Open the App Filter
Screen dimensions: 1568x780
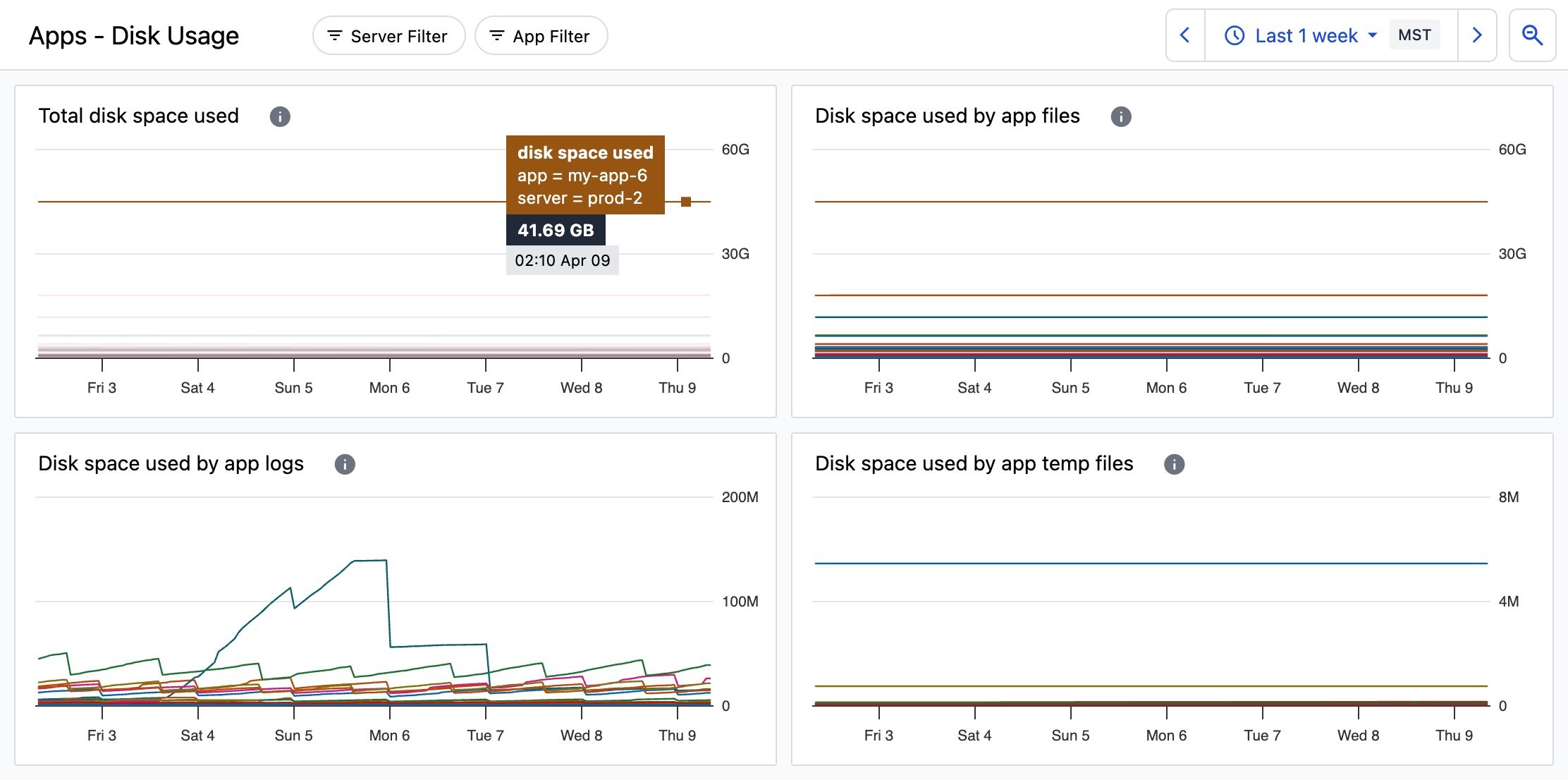tap(541, 36)
